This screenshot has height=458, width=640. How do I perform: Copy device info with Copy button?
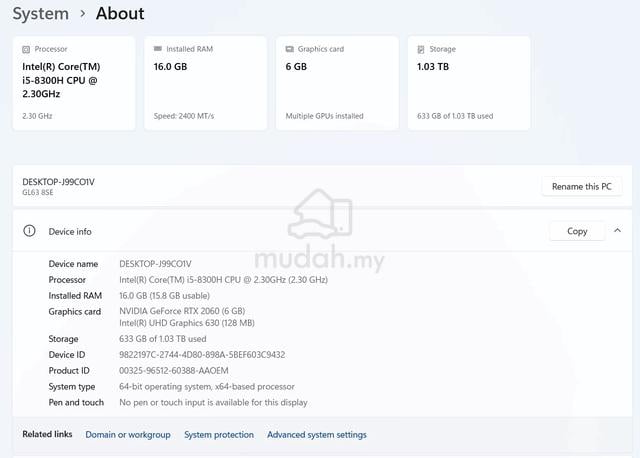pyautogui.click(x=577, y=231)
